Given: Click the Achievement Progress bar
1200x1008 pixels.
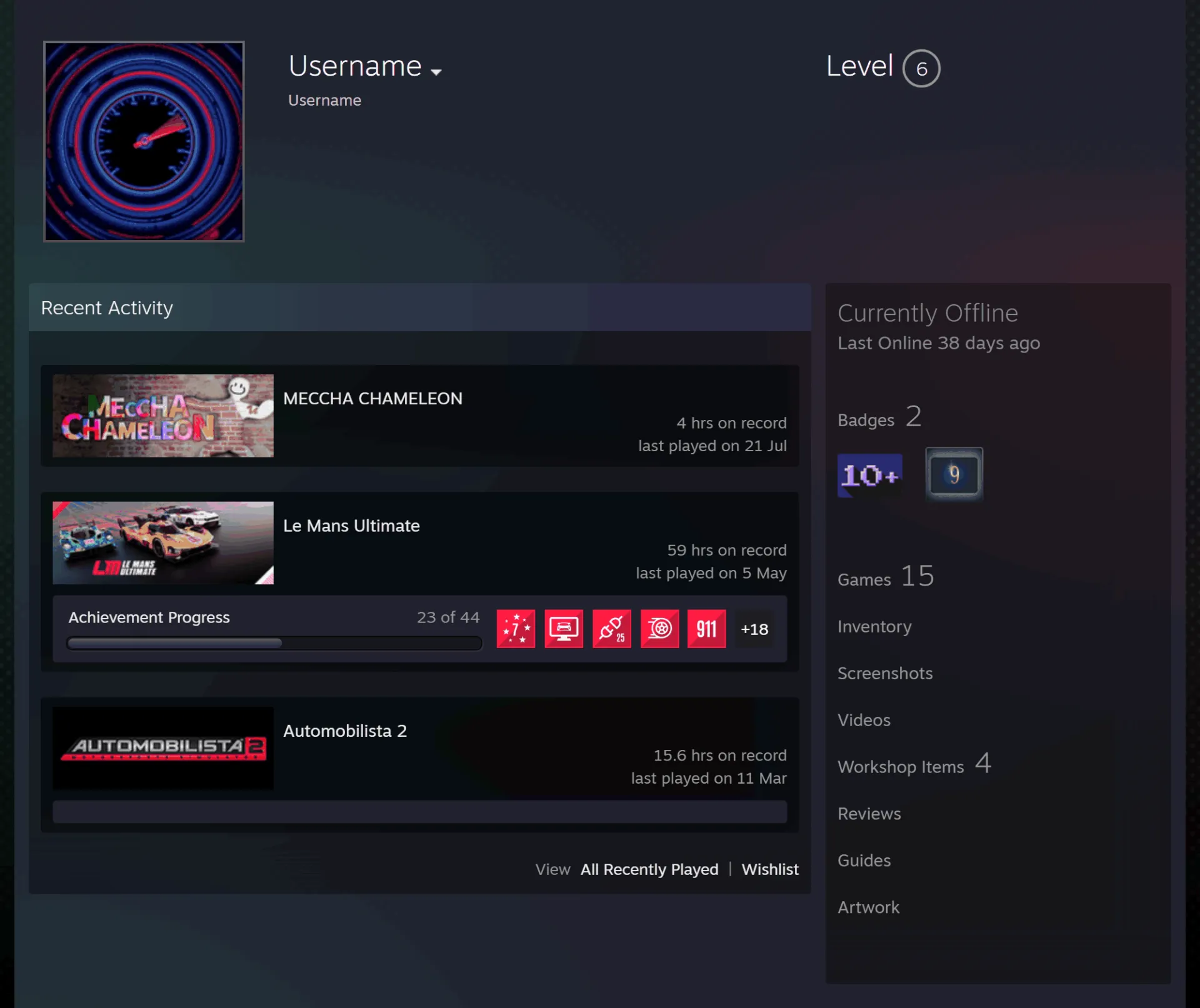Looking at the screenshot, I should [x=274, y=643].
